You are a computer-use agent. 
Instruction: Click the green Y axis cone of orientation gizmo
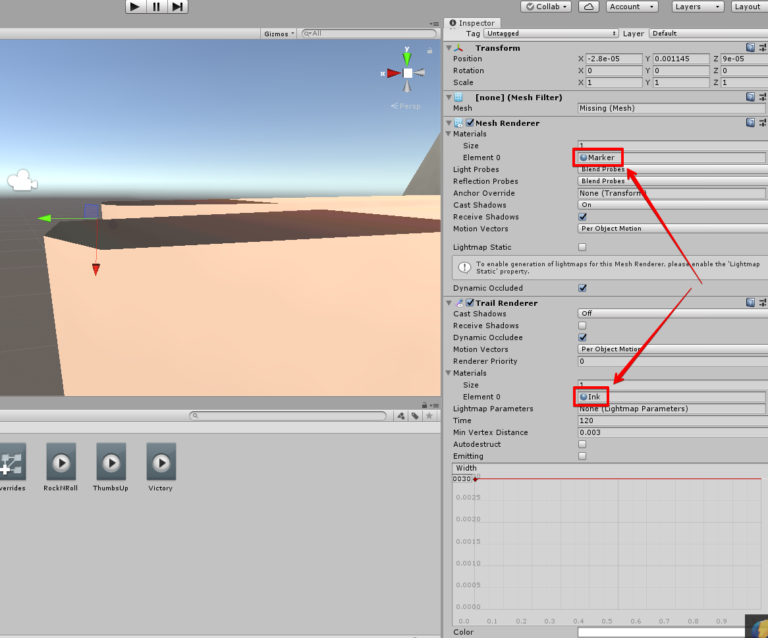407,51
